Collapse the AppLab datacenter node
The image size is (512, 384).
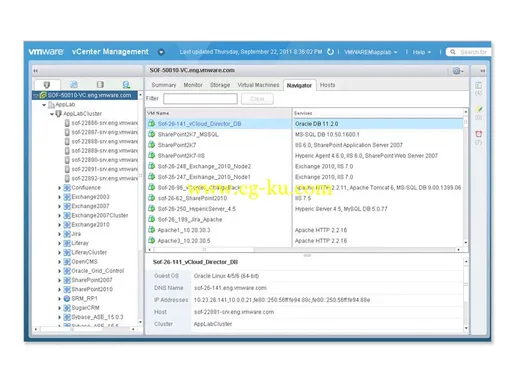click(44, 105)
